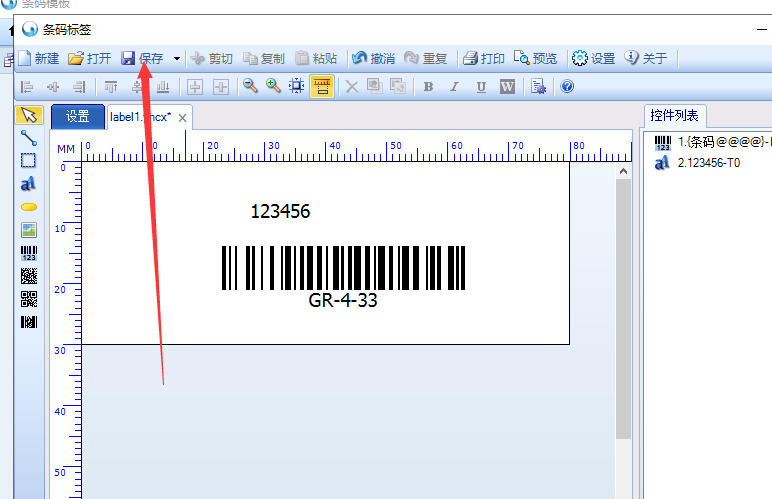
Task: Select the rectangle tool
Action: pos(28,160)
